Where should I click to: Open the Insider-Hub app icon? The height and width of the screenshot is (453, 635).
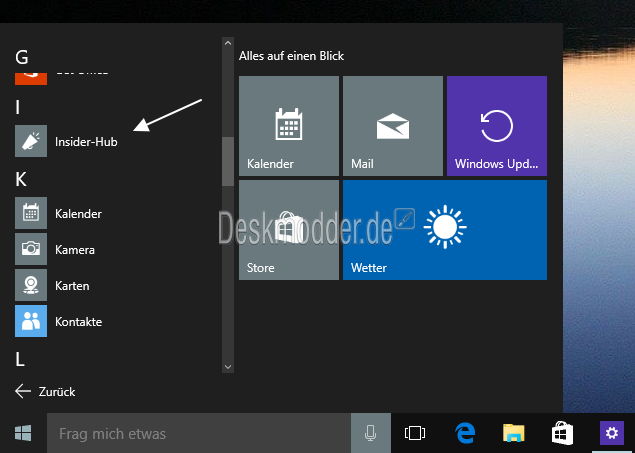[x=31, y=141]
